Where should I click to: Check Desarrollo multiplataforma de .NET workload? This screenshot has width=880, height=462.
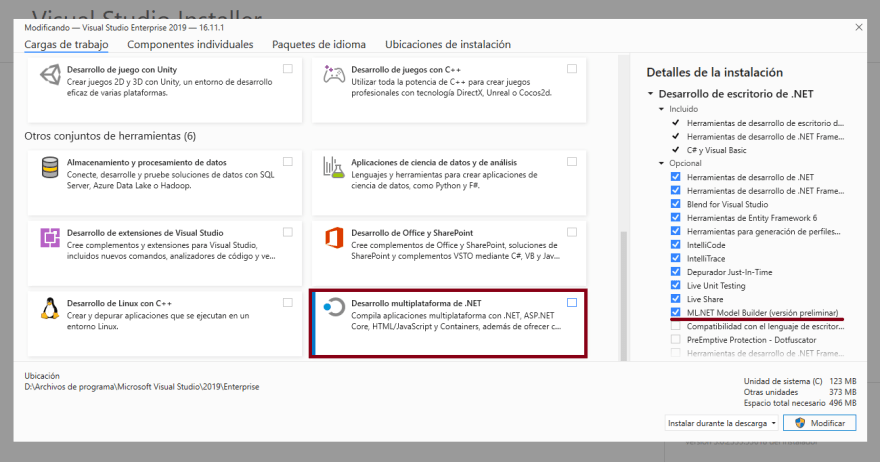point(572,303)
